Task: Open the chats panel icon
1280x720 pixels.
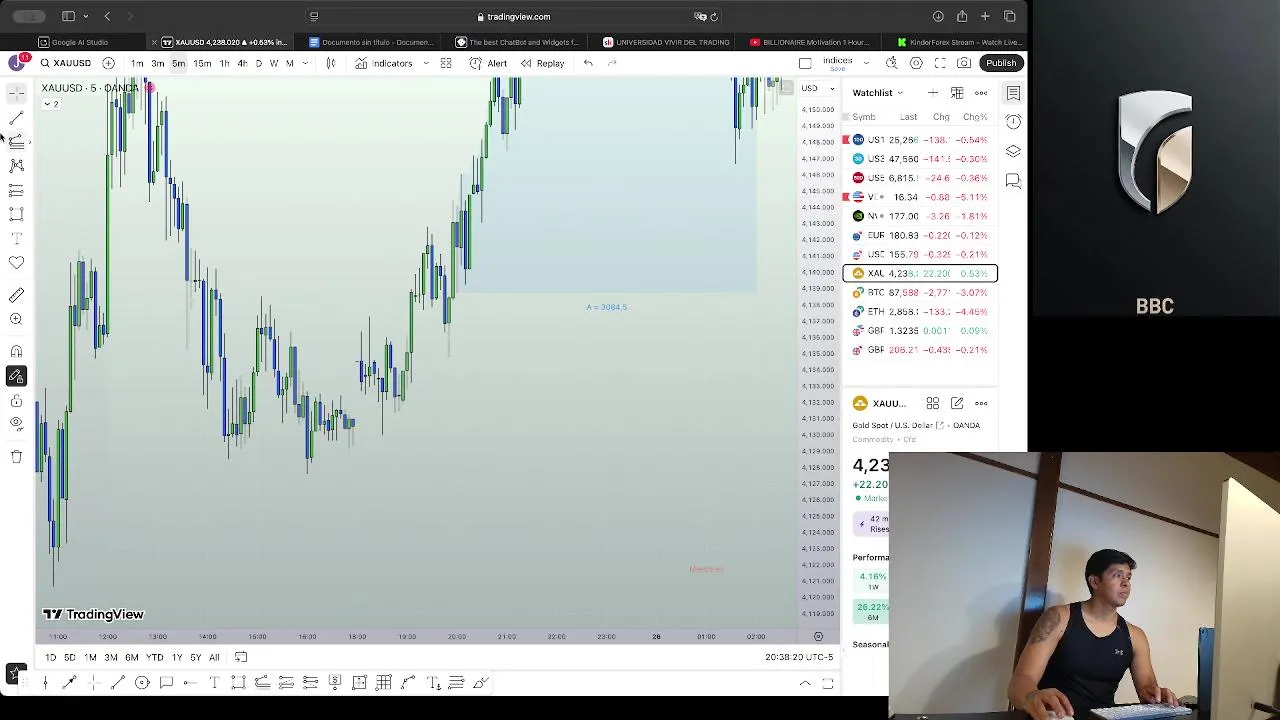Action: [x=1013, y=181]
